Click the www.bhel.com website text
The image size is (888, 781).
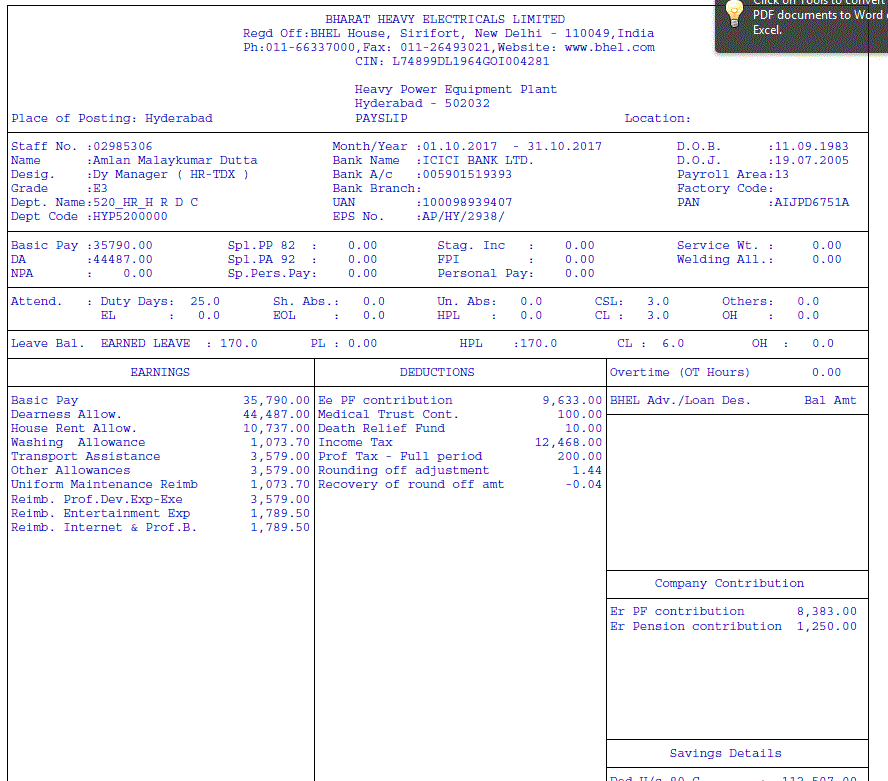click(609, 48)
